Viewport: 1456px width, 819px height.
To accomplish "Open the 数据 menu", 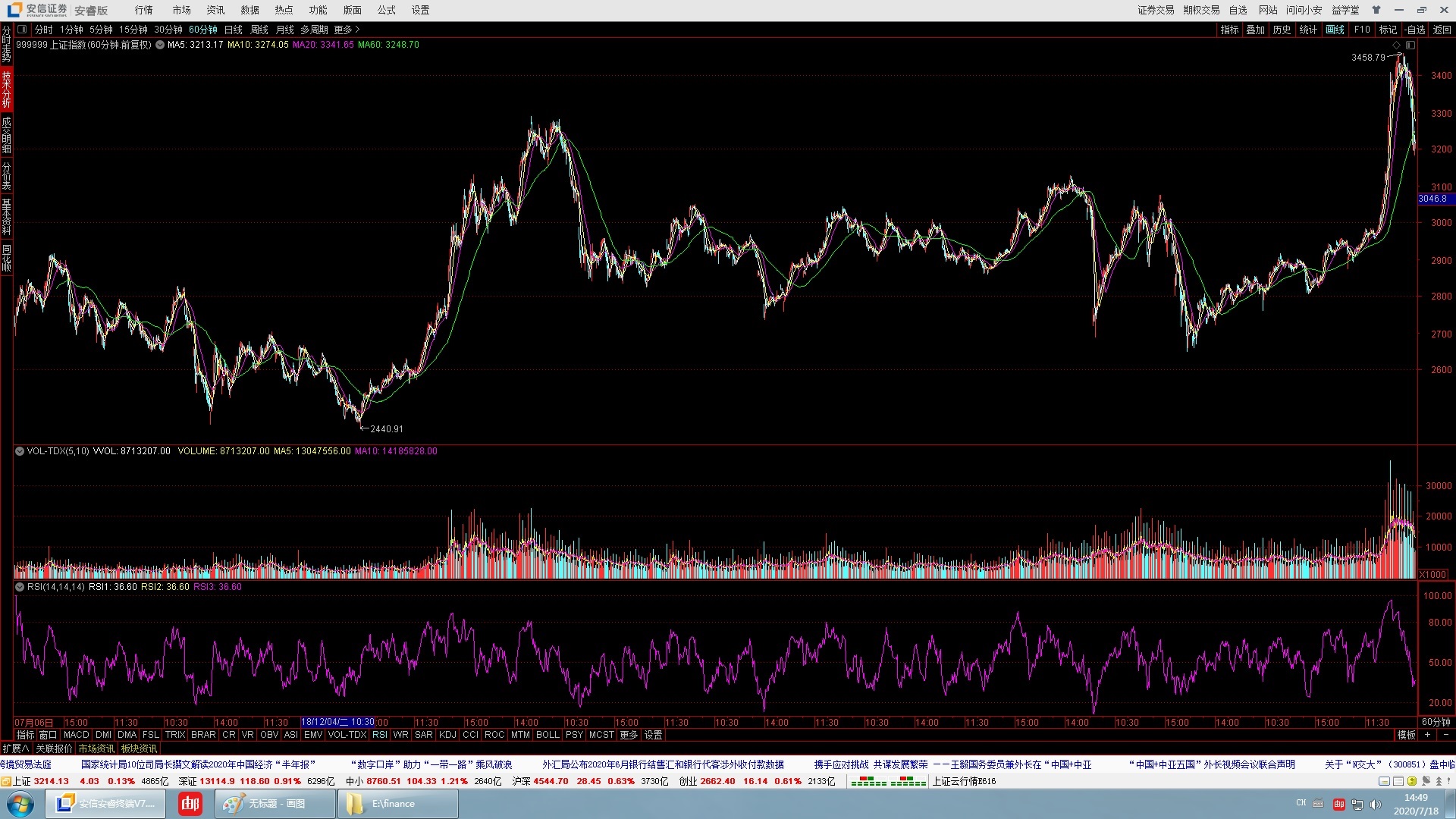I will tap(250, 10).
